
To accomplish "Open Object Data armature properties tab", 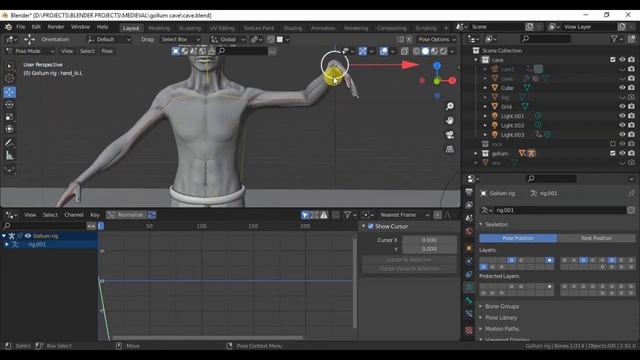I will point(469,287).
